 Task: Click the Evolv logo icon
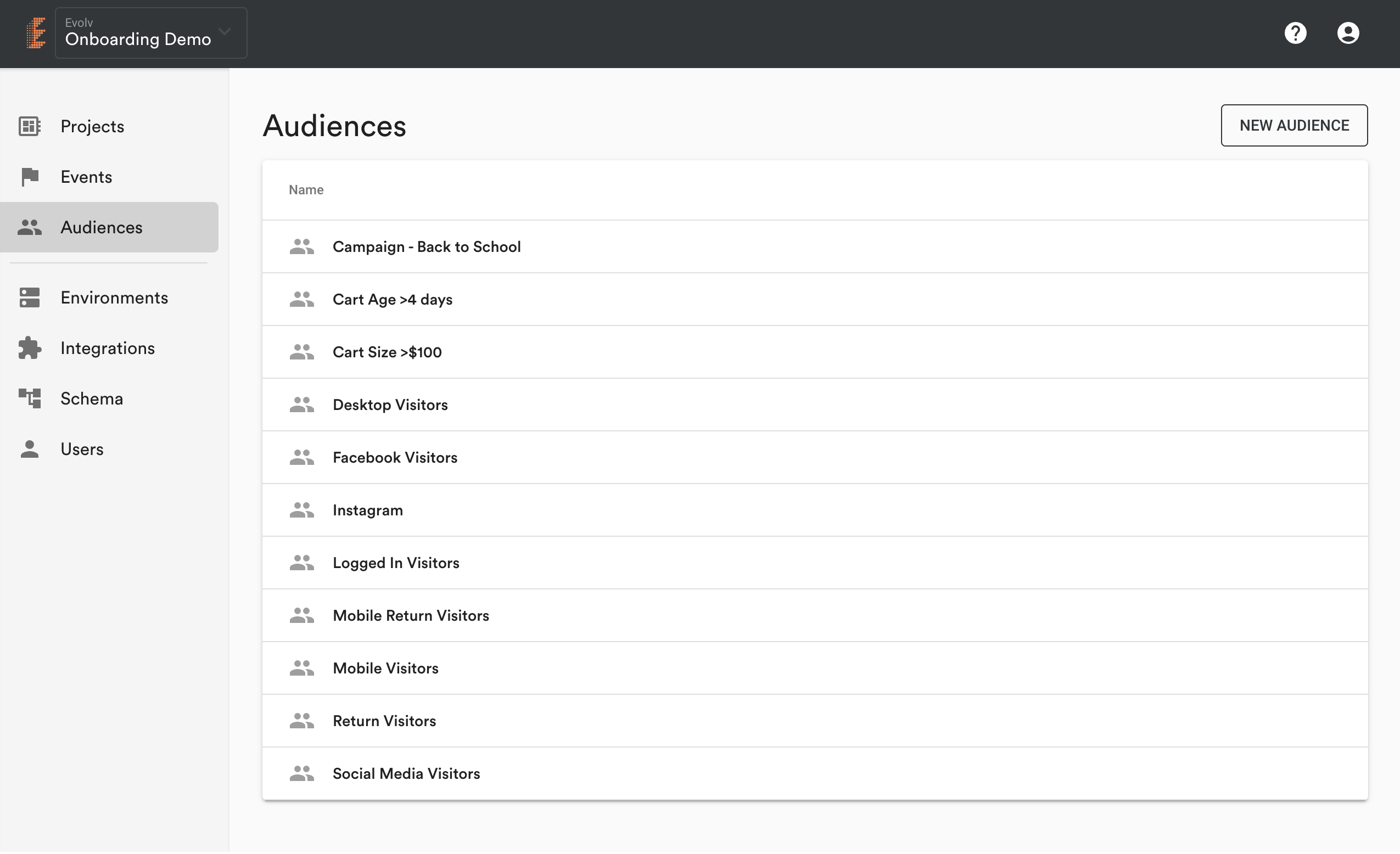[36, 33]
